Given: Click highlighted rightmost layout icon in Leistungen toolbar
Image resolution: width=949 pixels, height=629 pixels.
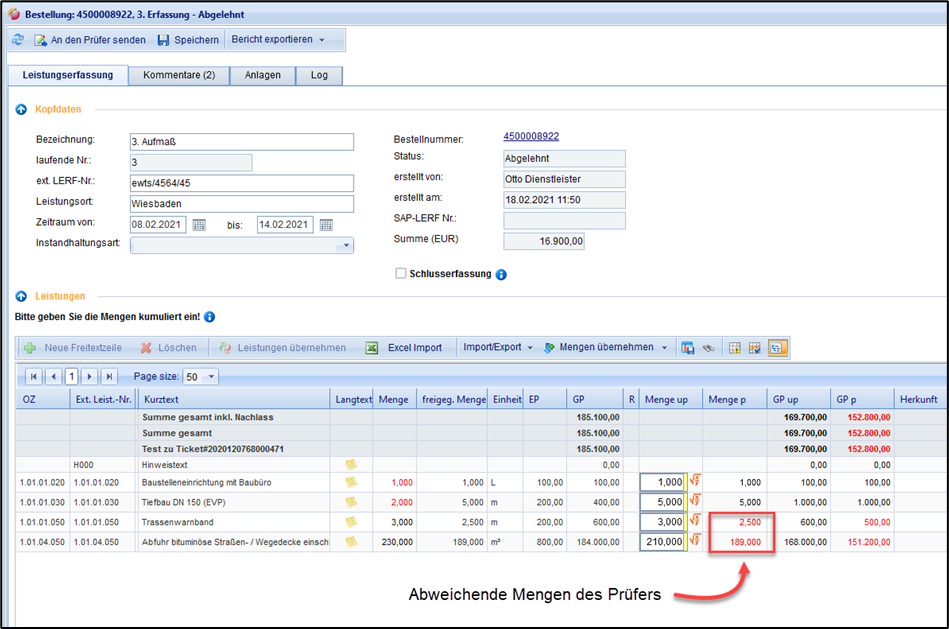Looking at the screenshot, I should [x=777, y=348].
